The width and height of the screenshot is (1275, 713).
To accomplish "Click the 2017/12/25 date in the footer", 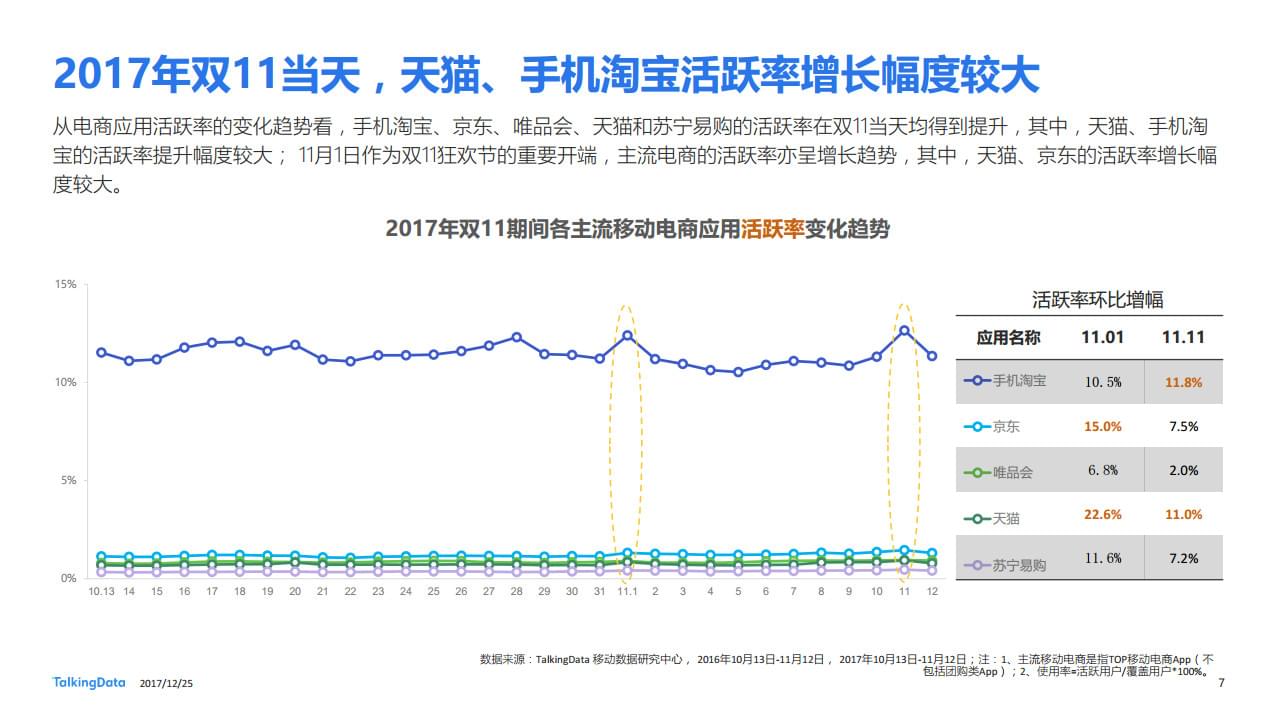I will pyautogui.click(x=167, y=683).
